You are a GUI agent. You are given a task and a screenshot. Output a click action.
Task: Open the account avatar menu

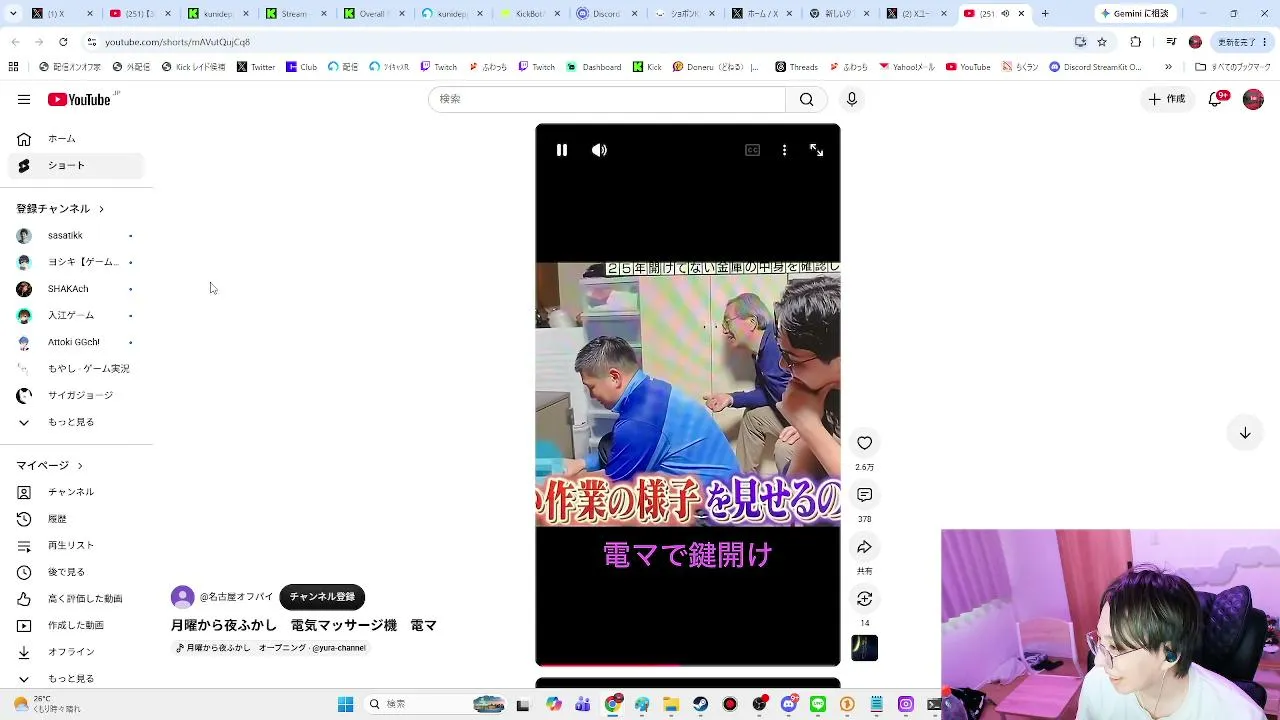point(1253,99)
